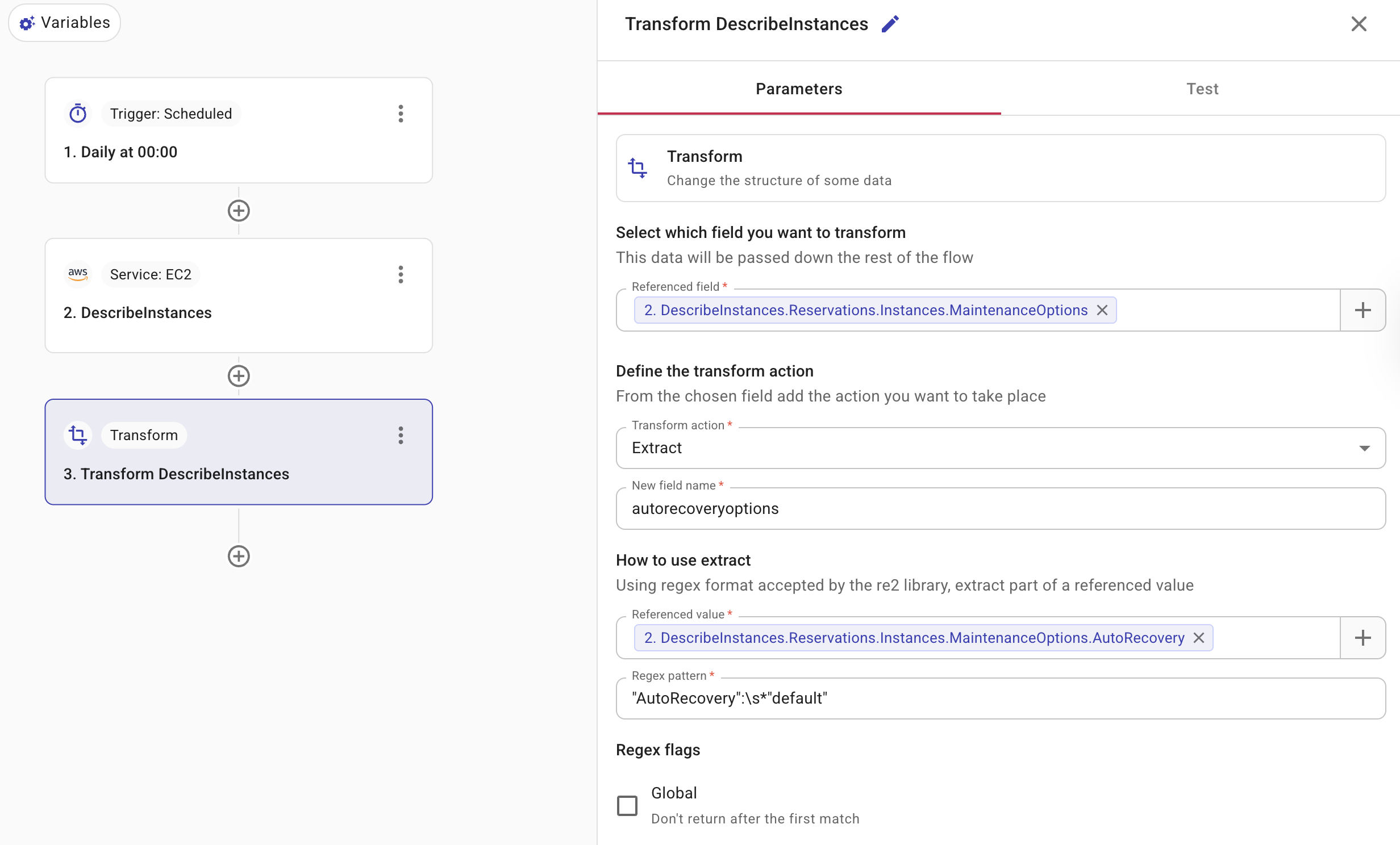Add step between DescribeInstances and Transform
Viewport: 1400px width, 845px height.
coord(239,376)
